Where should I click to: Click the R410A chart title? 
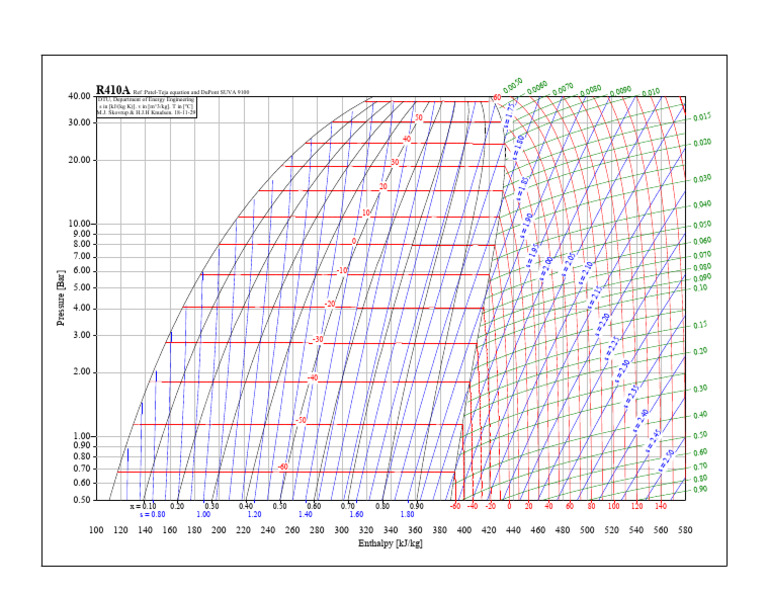(x=113, y=89)
